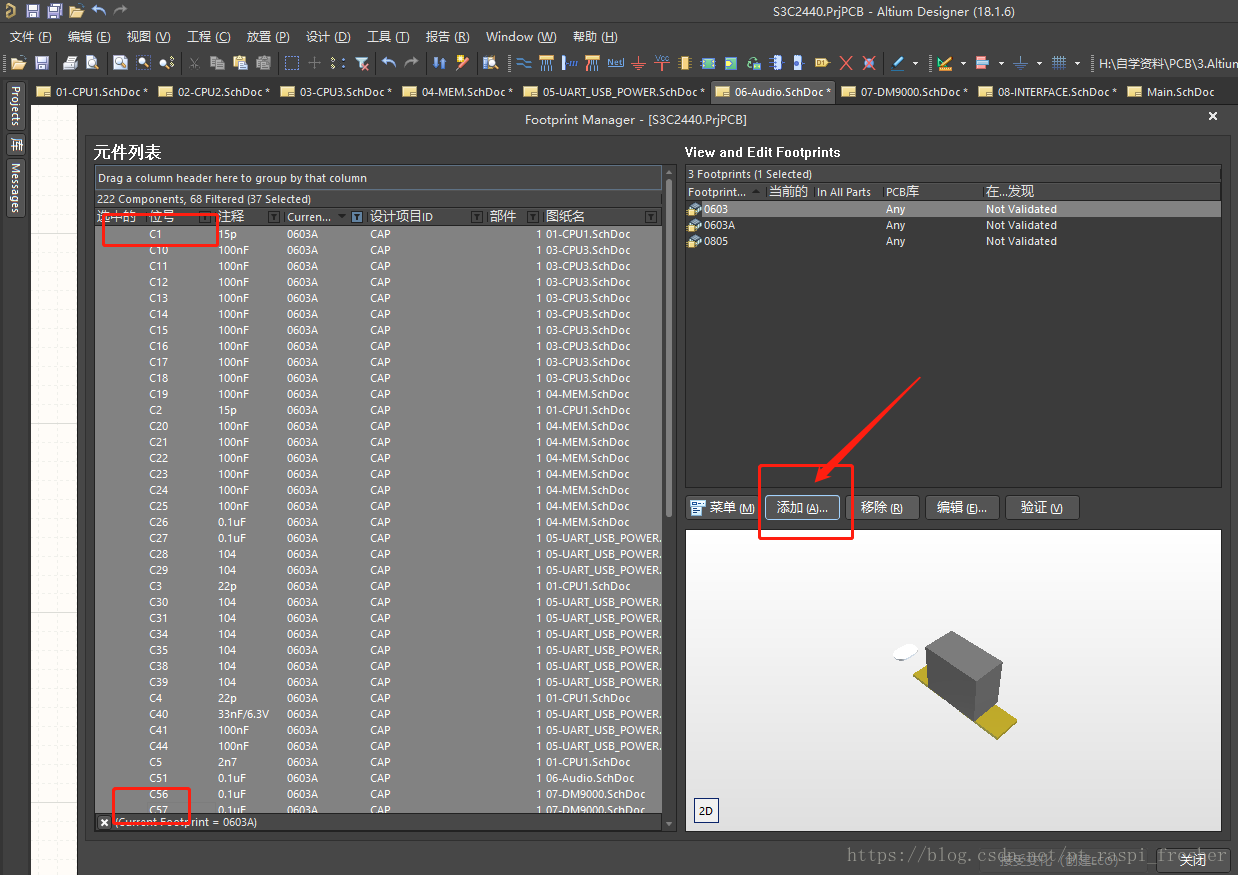Click the 验证 (V) button
The image size is (1238, 875).
point(1042,507)
